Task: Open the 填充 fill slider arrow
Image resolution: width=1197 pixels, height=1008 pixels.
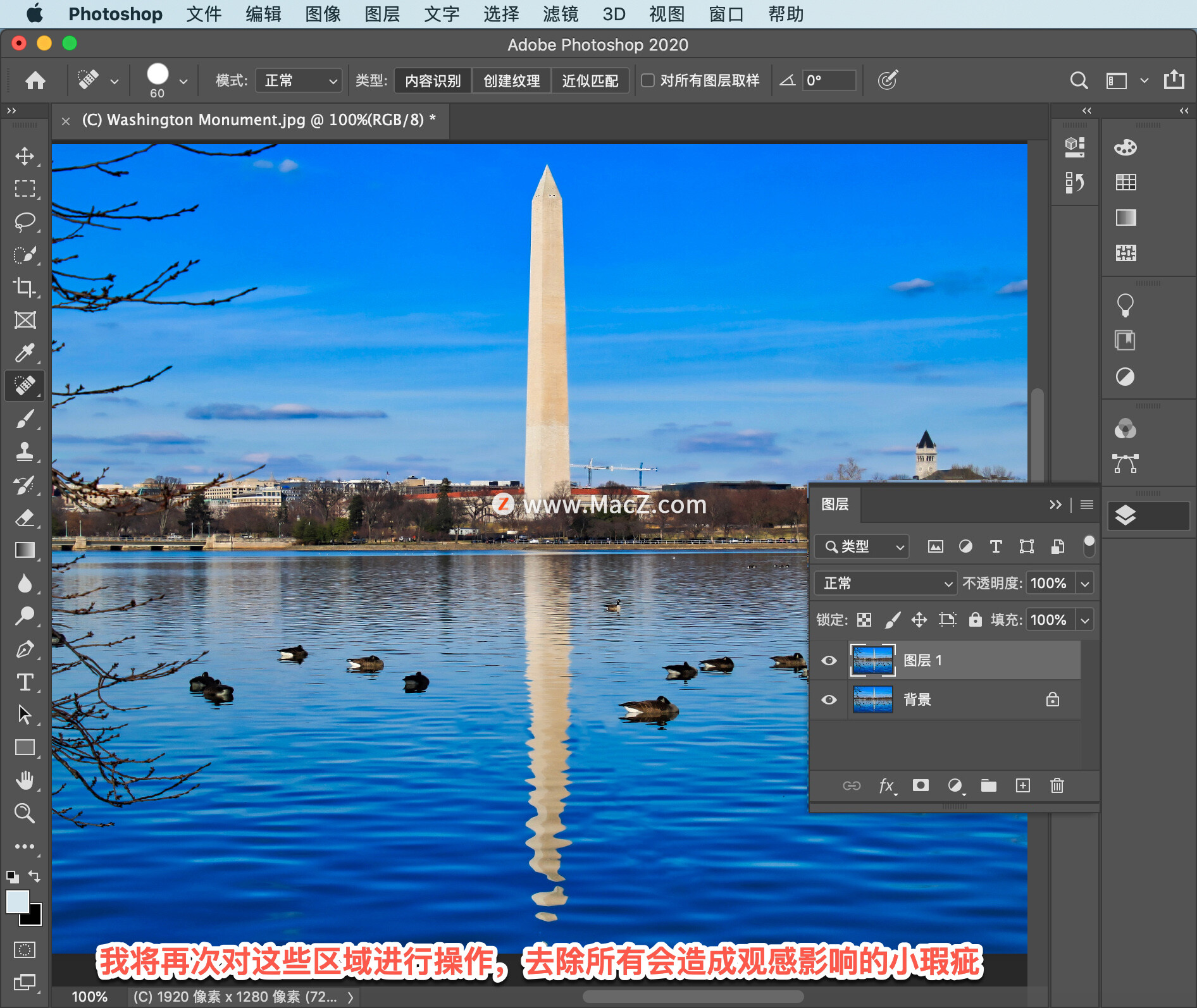Action: (1085, 620)
